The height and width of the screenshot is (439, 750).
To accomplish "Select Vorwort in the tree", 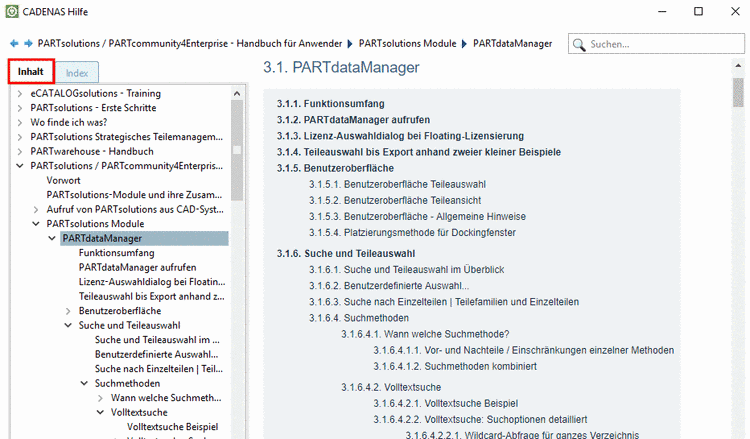I will coord(63,180).
